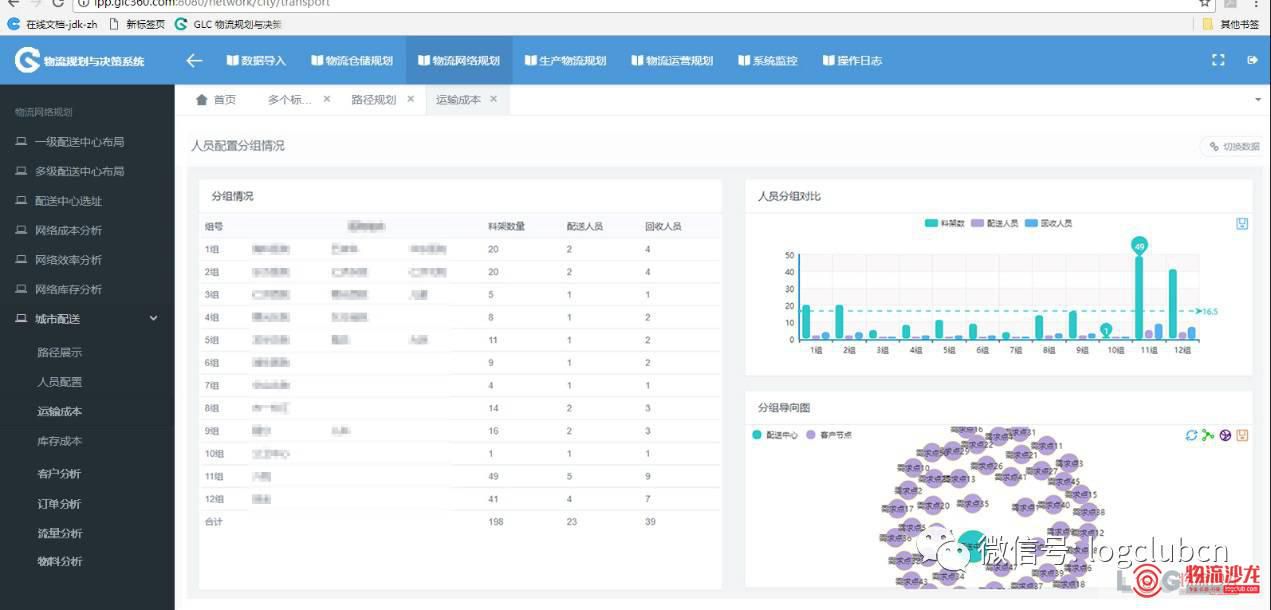The image size is (1271, 610).
Task: Click the 12组 row label
Action: (212, 498)
